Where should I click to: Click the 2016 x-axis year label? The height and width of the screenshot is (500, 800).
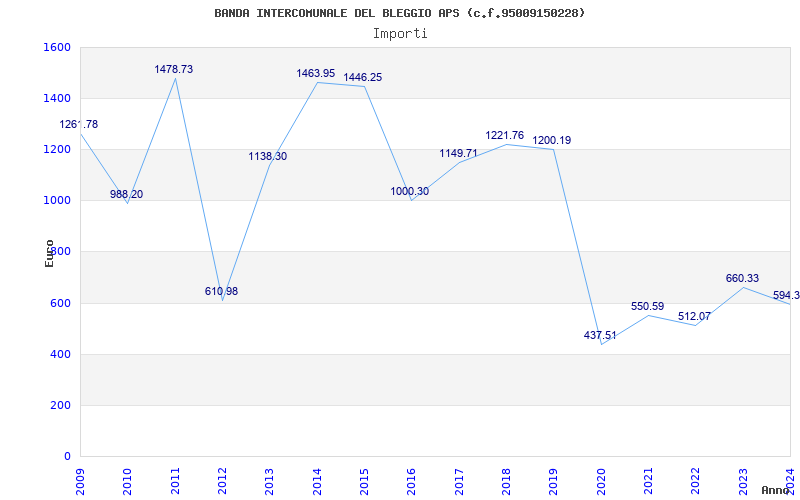(x=412, y=482)
